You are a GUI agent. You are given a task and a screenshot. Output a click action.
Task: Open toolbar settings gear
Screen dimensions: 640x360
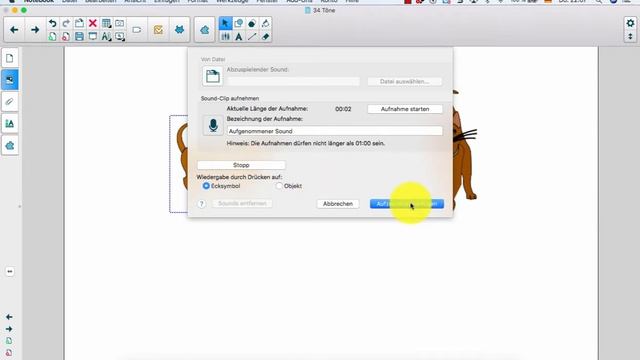click(630, 23)
